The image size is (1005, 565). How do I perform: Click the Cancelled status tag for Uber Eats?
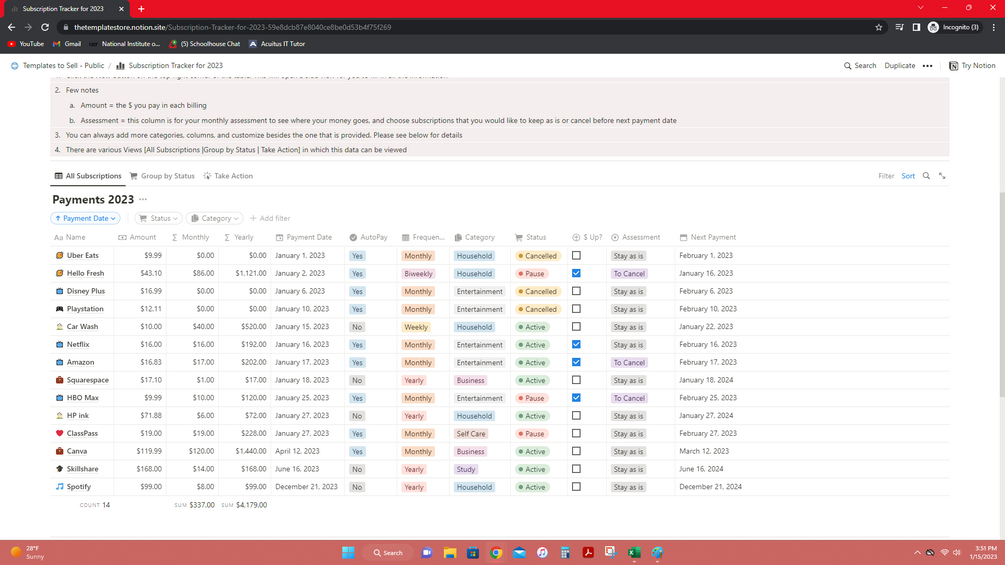point(537,256)
